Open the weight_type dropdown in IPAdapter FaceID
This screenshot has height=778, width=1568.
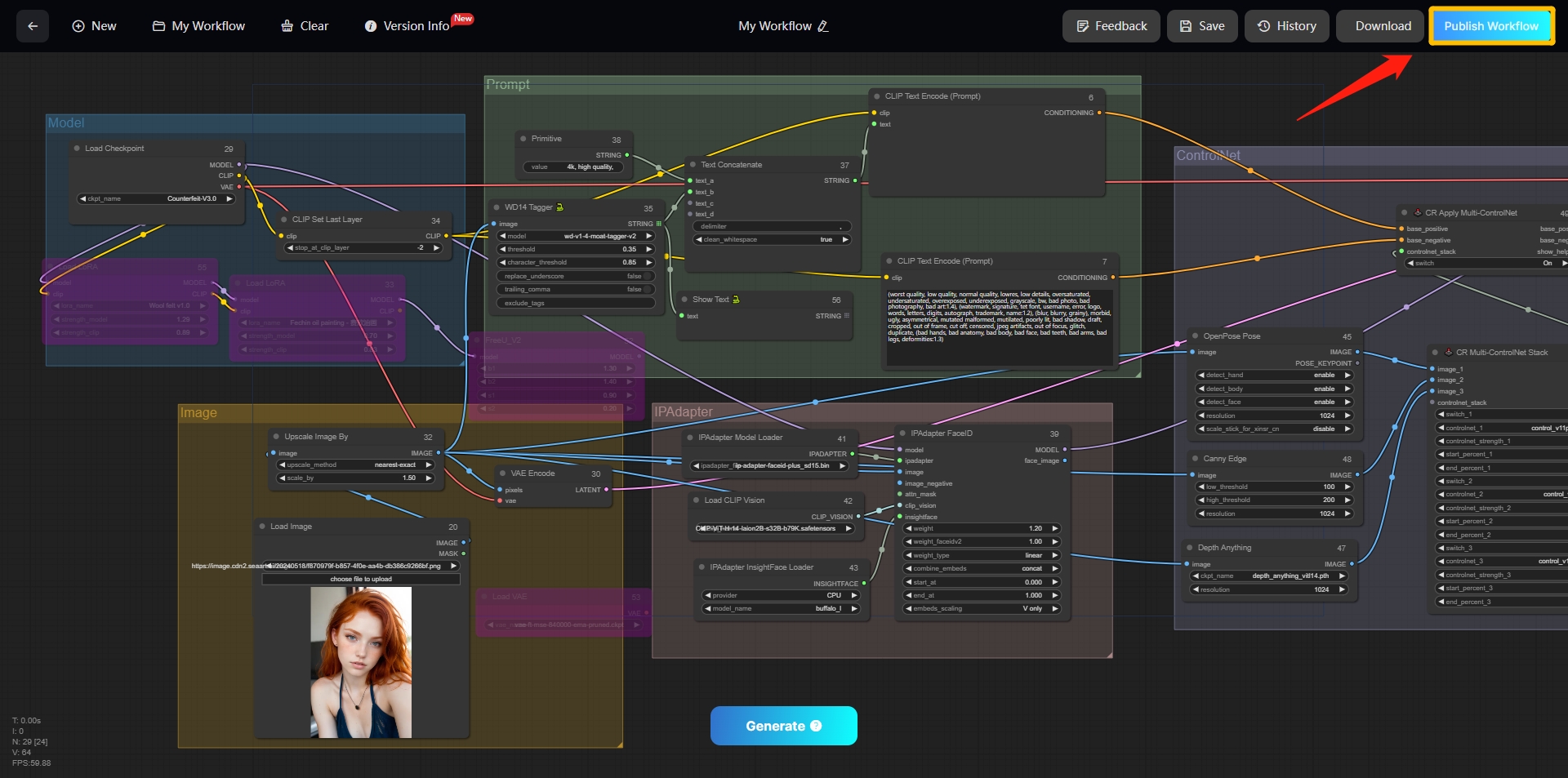coord(982,555)
